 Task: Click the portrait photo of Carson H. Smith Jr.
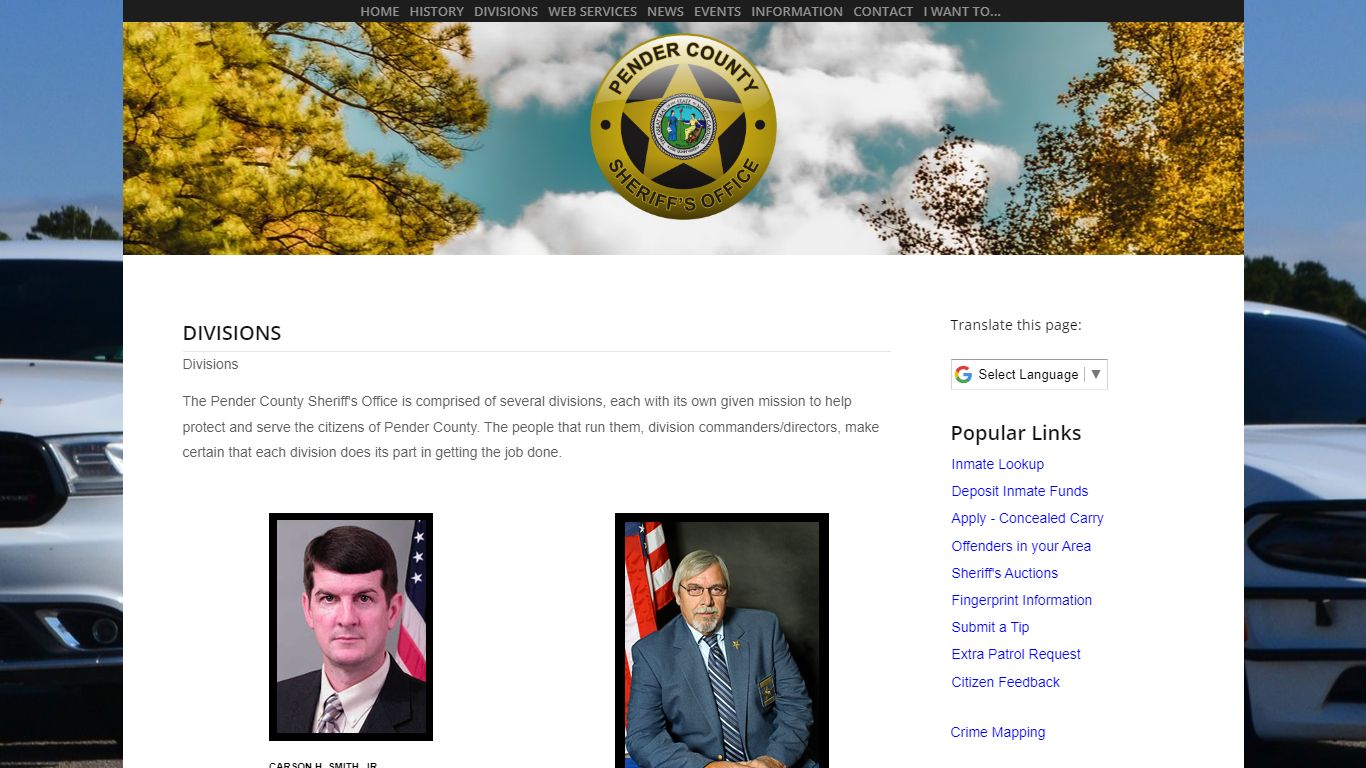351,627
